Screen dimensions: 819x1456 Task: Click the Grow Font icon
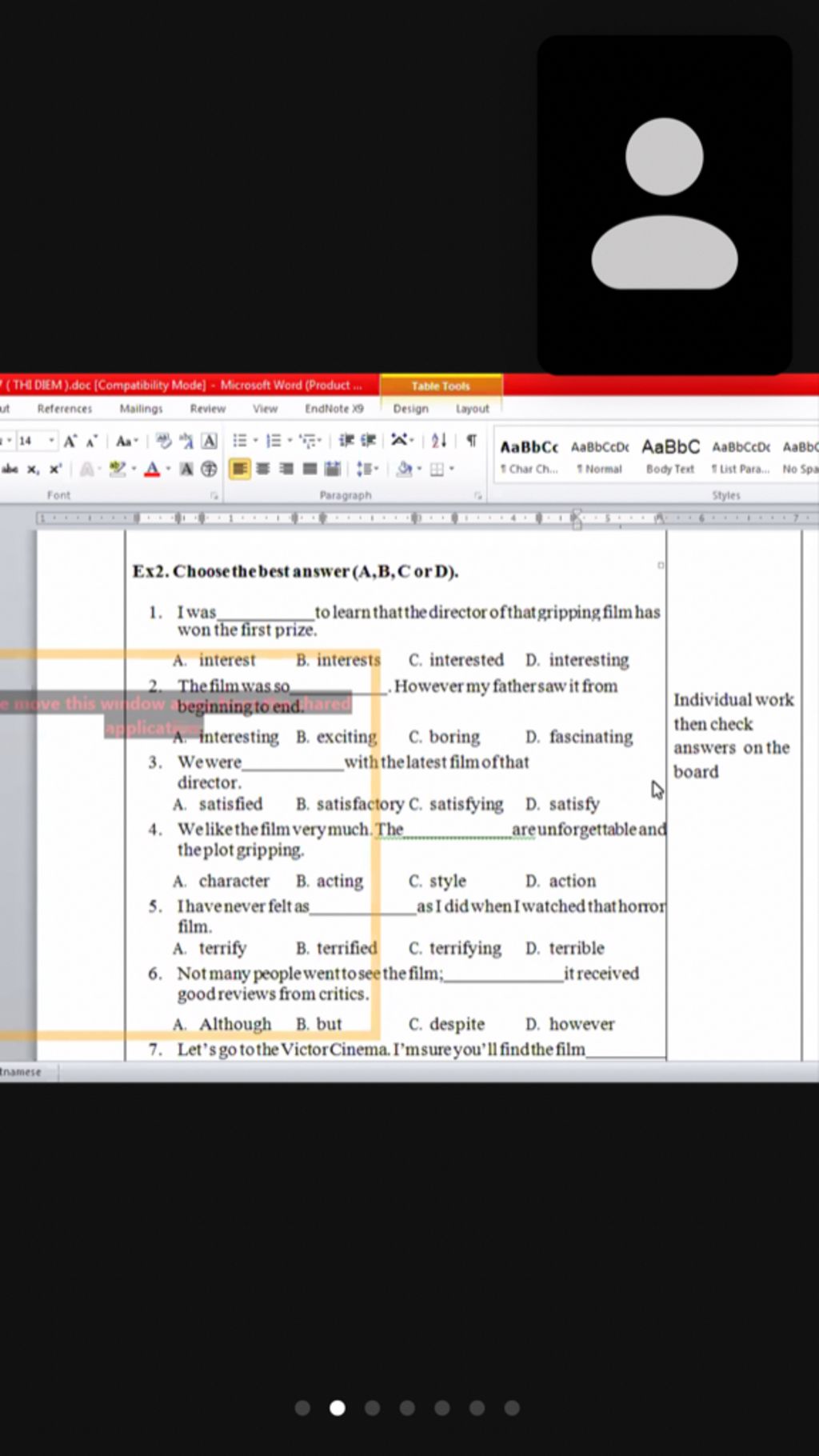[70, 441]
